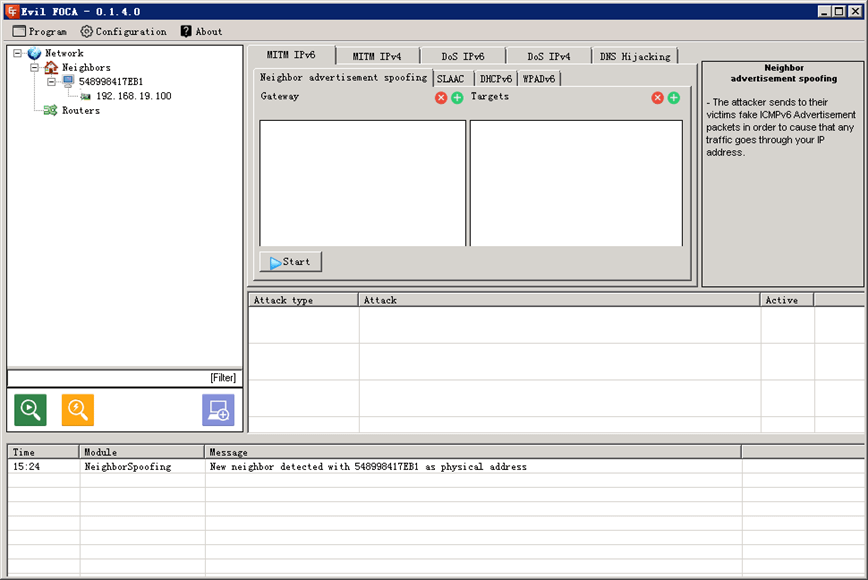
Task: Switch to the DoS IPv4 tab
Action: 549,56
